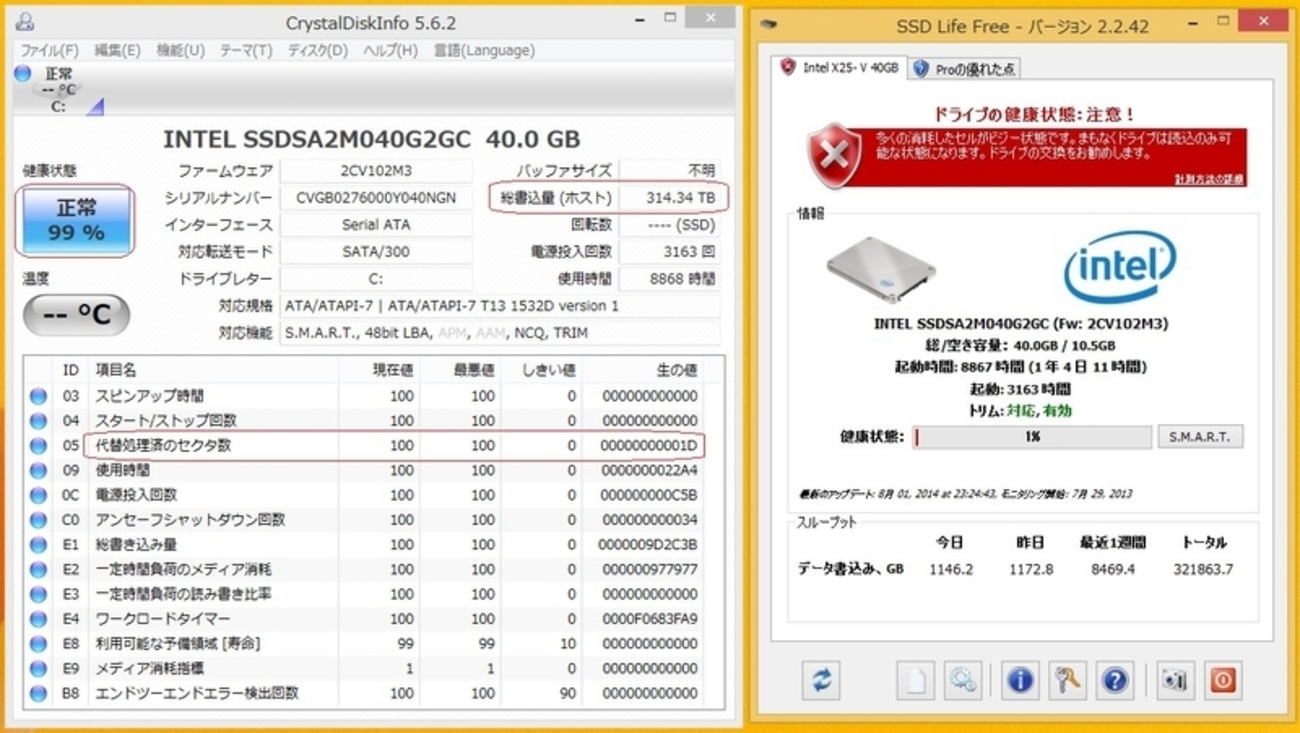Click the status circle for row E4 ワークロードタイマー
This screenshot has width=1300, height=733.
(38, 619)
